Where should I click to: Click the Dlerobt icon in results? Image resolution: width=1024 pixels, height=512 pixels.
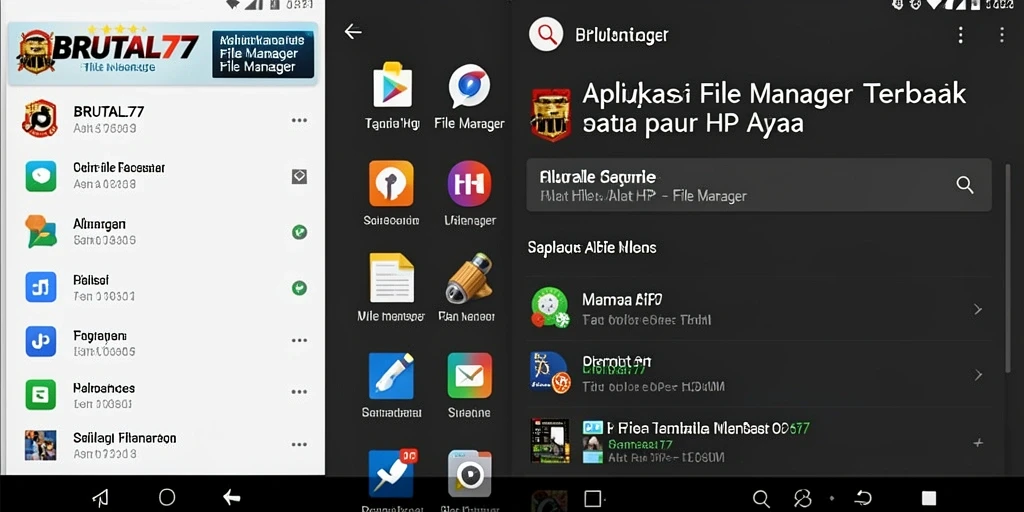pos(550,372)
